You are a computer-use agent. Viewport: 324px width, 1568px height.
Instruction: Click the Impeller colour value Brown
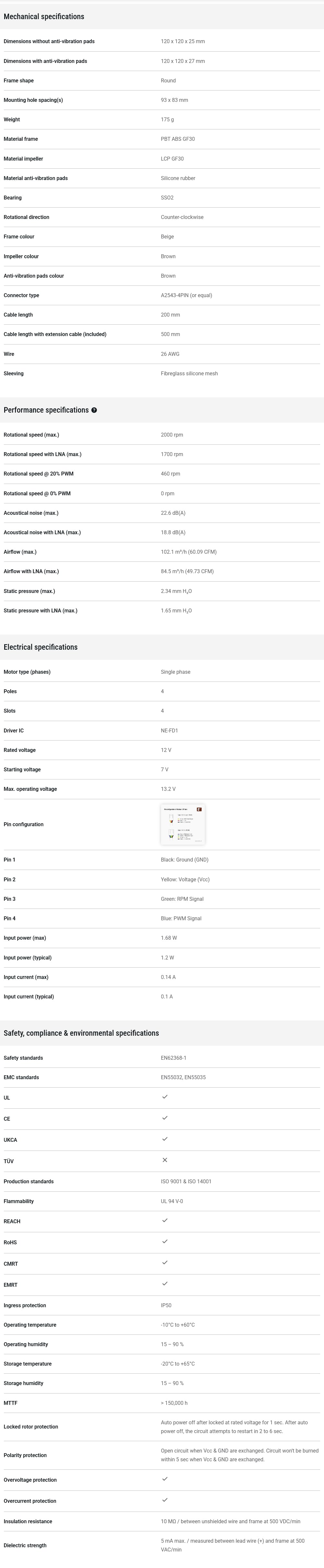(x=168, y=256)
